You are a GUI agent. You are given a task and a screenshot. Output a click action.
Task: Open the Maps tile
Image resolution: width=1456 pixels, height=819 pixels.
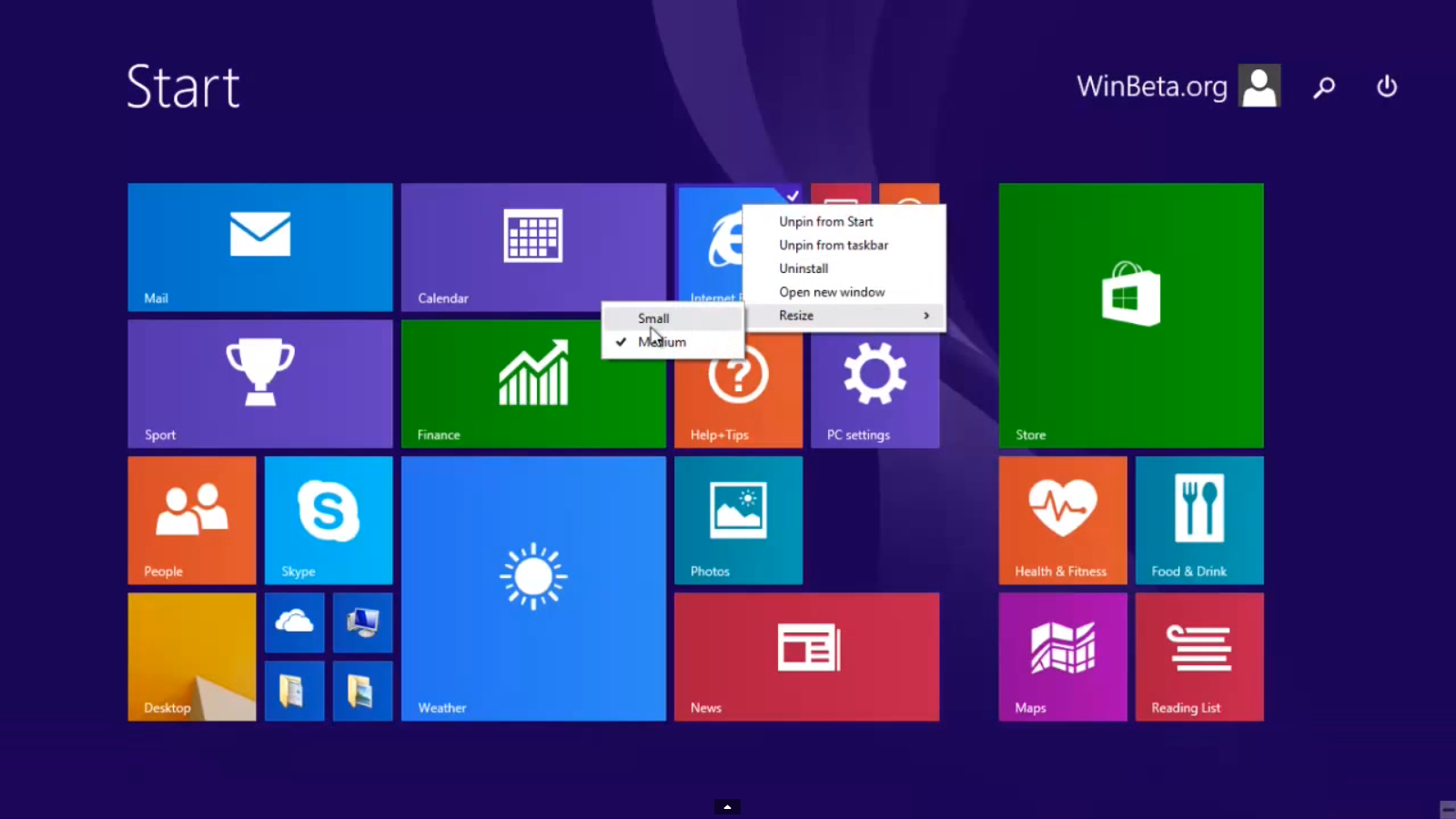coord(1062,656)
